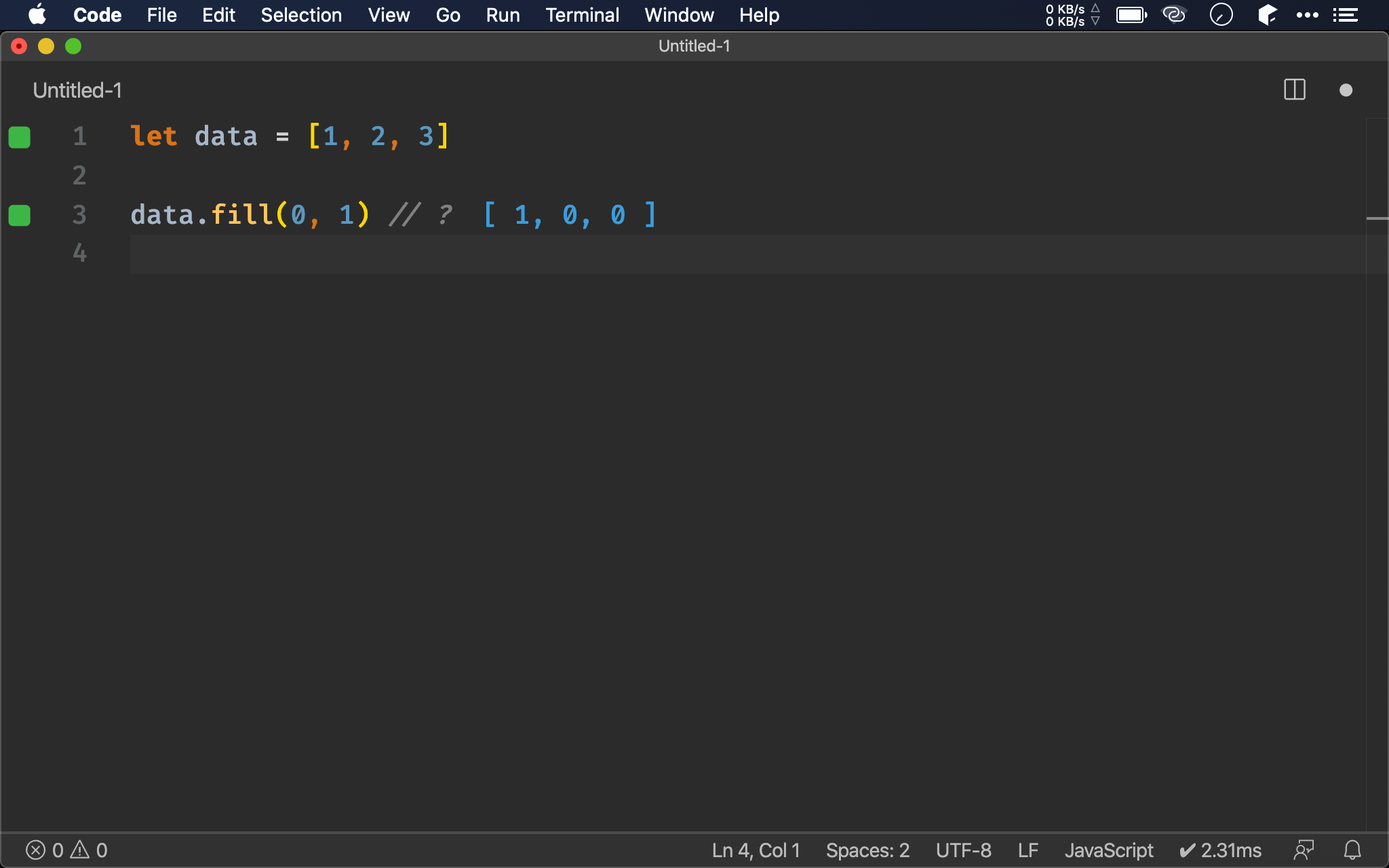The width and height of the screenshot is (1389, 868).
Task: Click the 'data' variable on line 1
Action: coord(226,136)
